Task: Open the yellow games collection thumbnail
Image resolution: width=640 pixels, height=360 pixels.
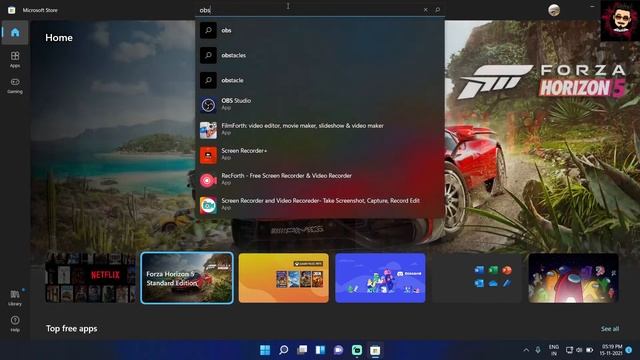Action: coord(284,278)
